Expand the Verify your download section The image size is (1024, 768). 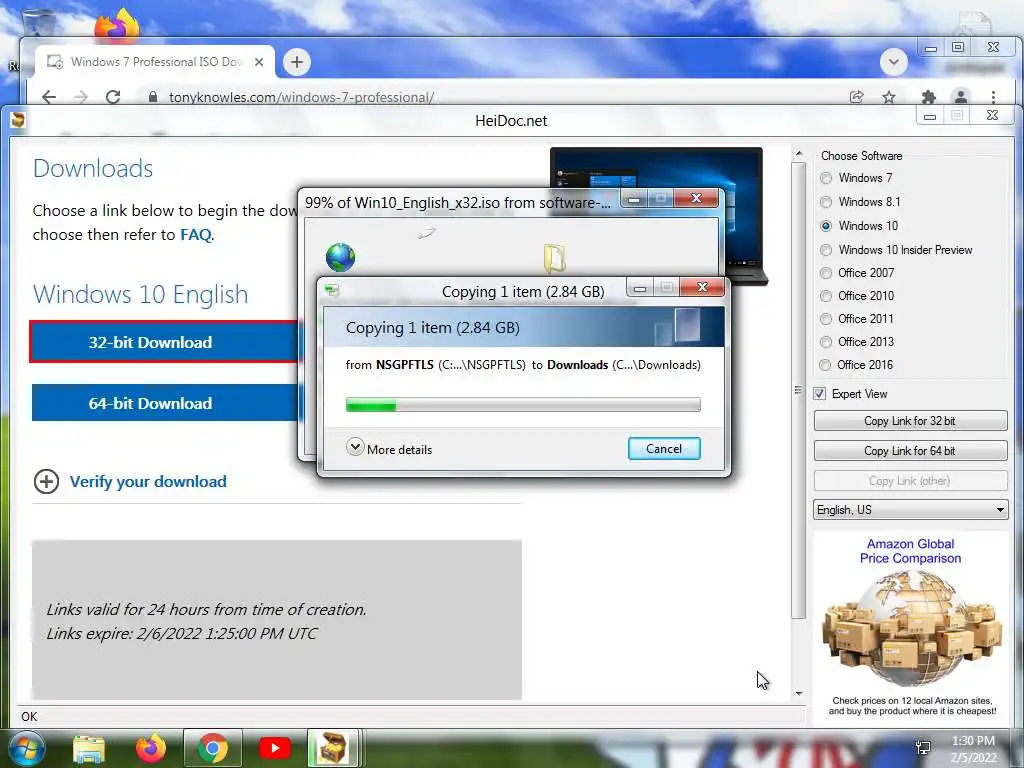[x=148, y=482]
